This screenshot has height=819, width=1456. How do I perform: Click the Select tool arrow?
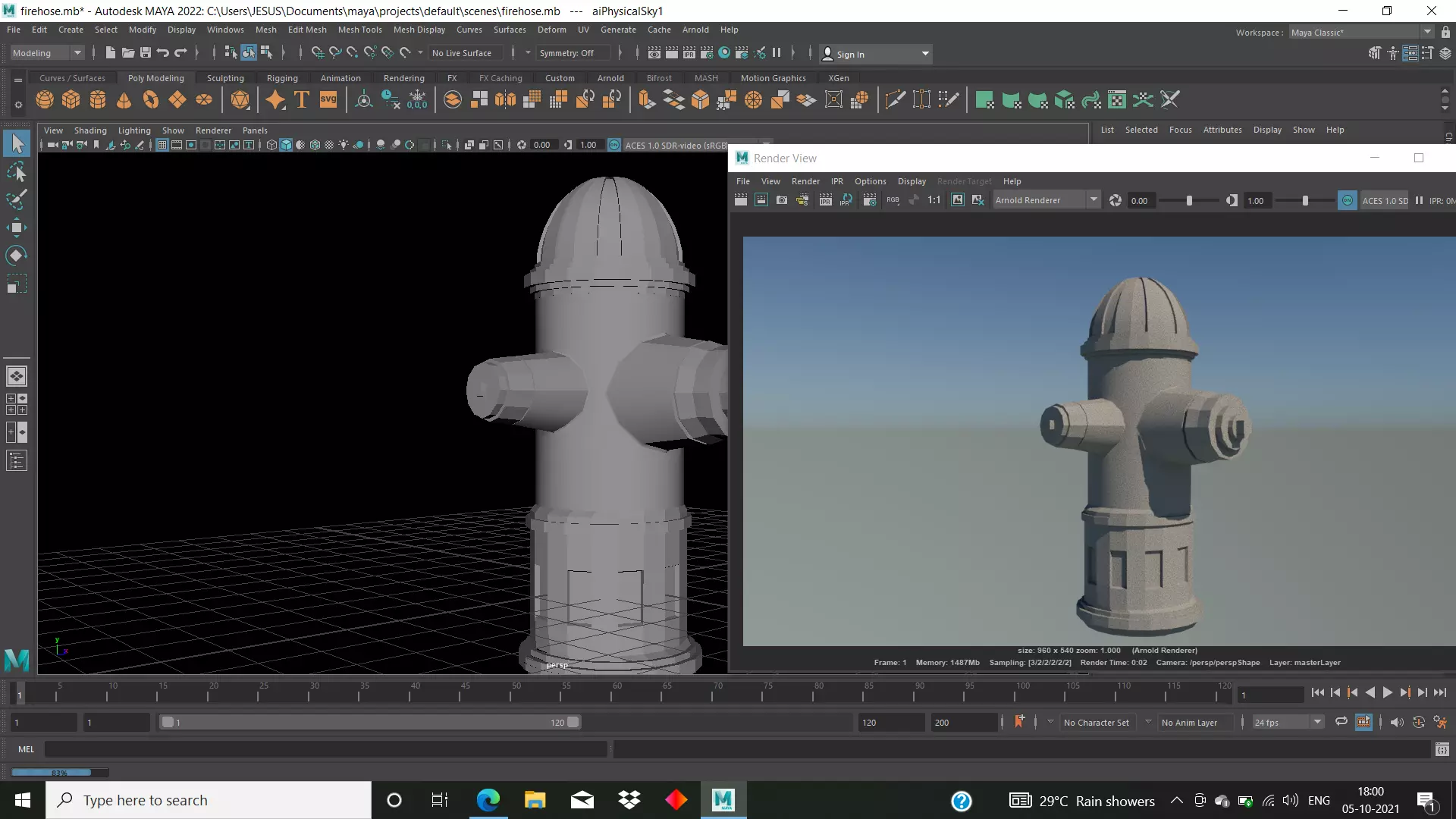[17, 144]
